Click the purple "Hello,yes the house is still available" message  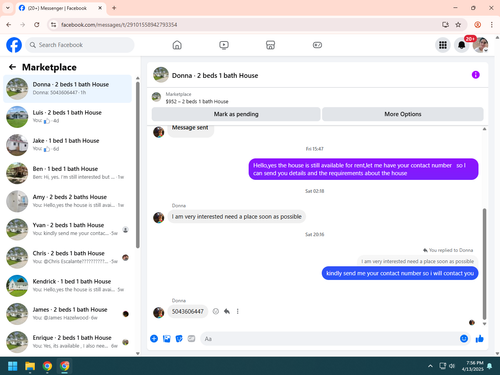[363, 169]
